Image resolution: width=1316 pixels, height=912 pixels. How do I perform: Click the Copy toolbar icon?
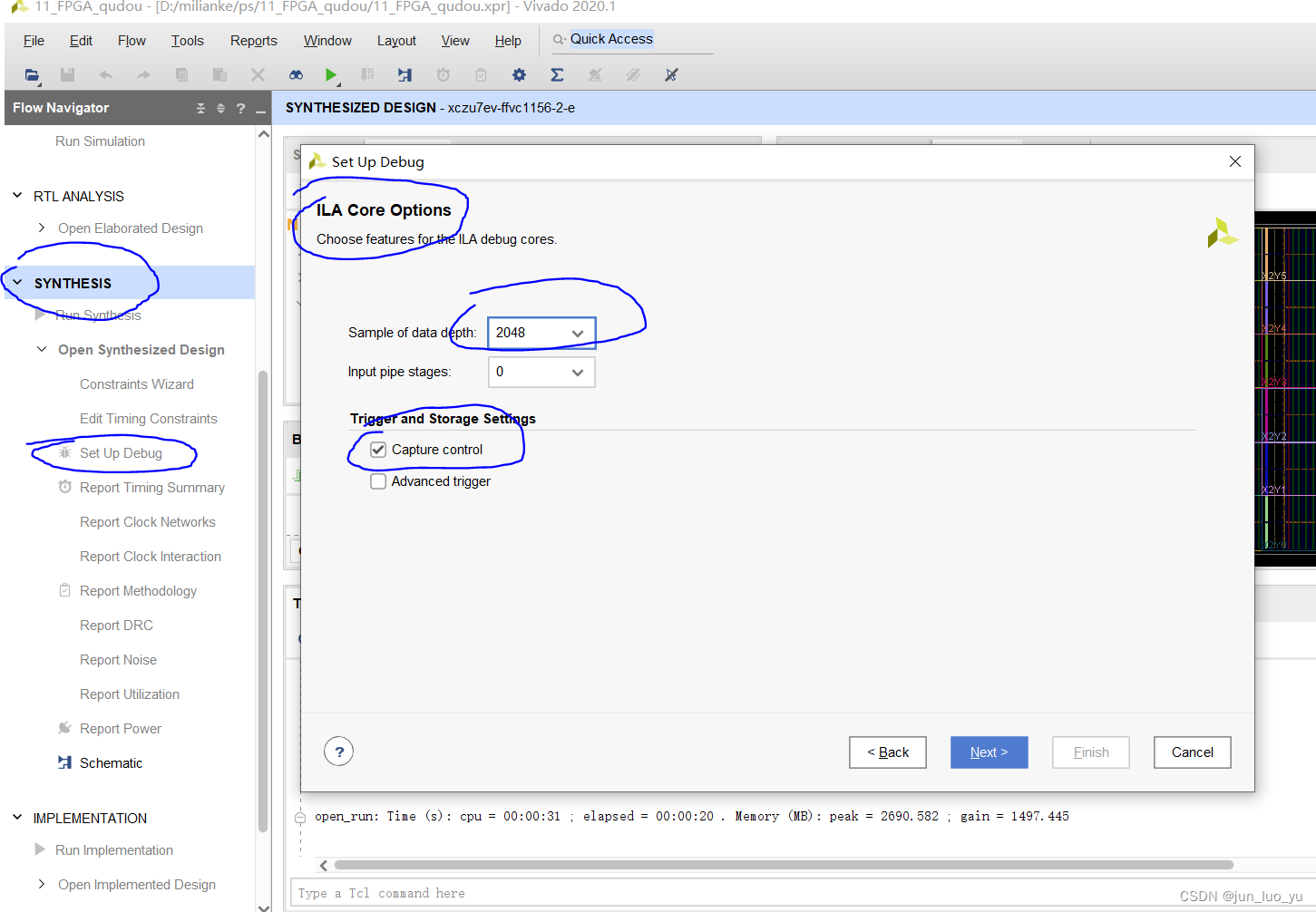click(x=181, y=75)
